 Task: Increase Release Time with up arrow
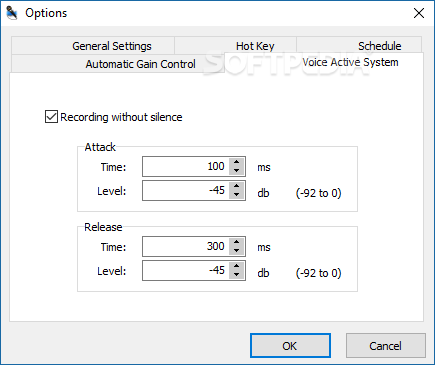(x=237, y=242)
